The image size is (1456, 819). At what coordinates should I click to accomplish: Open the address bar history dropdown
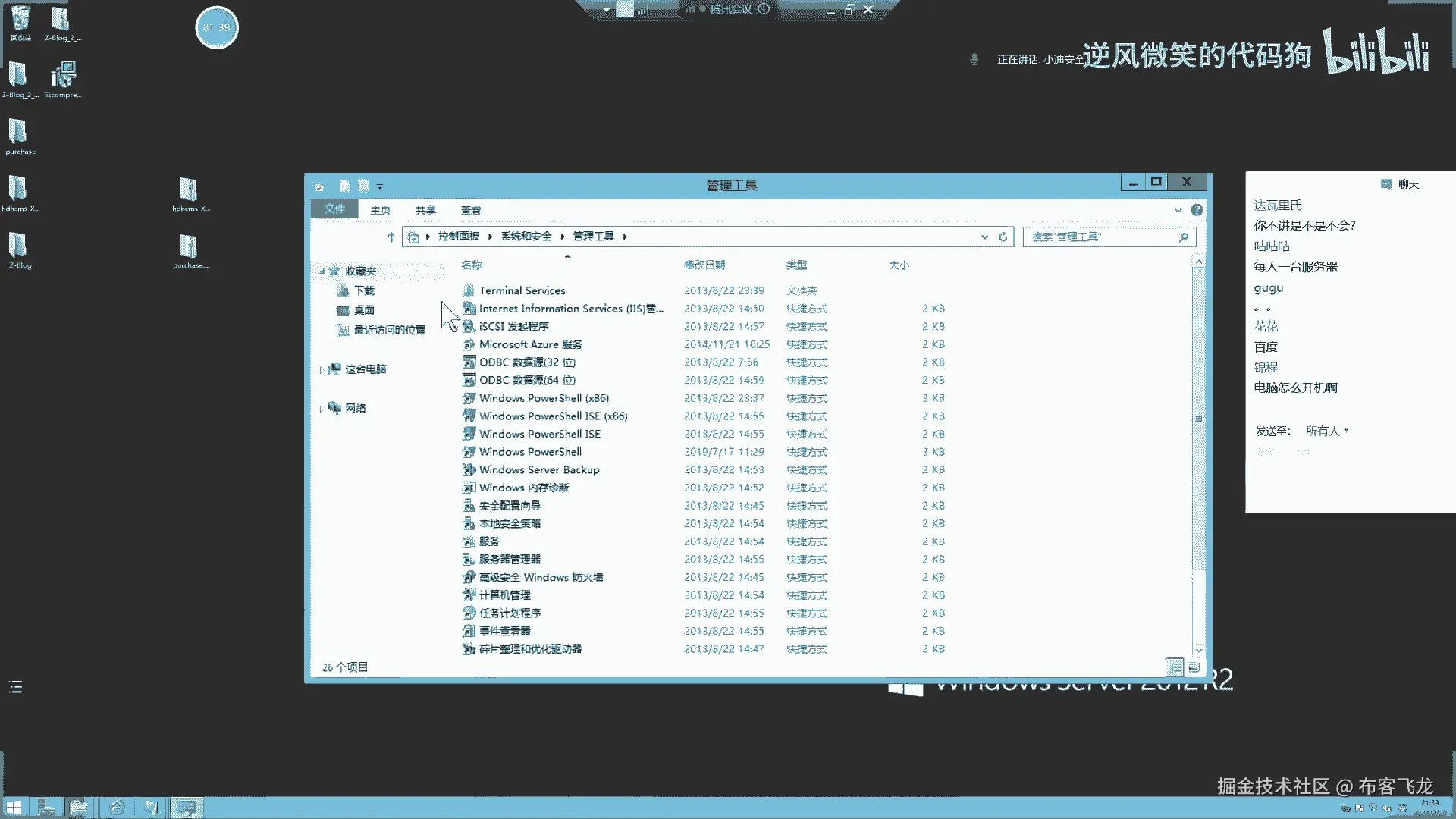(984, 237)
